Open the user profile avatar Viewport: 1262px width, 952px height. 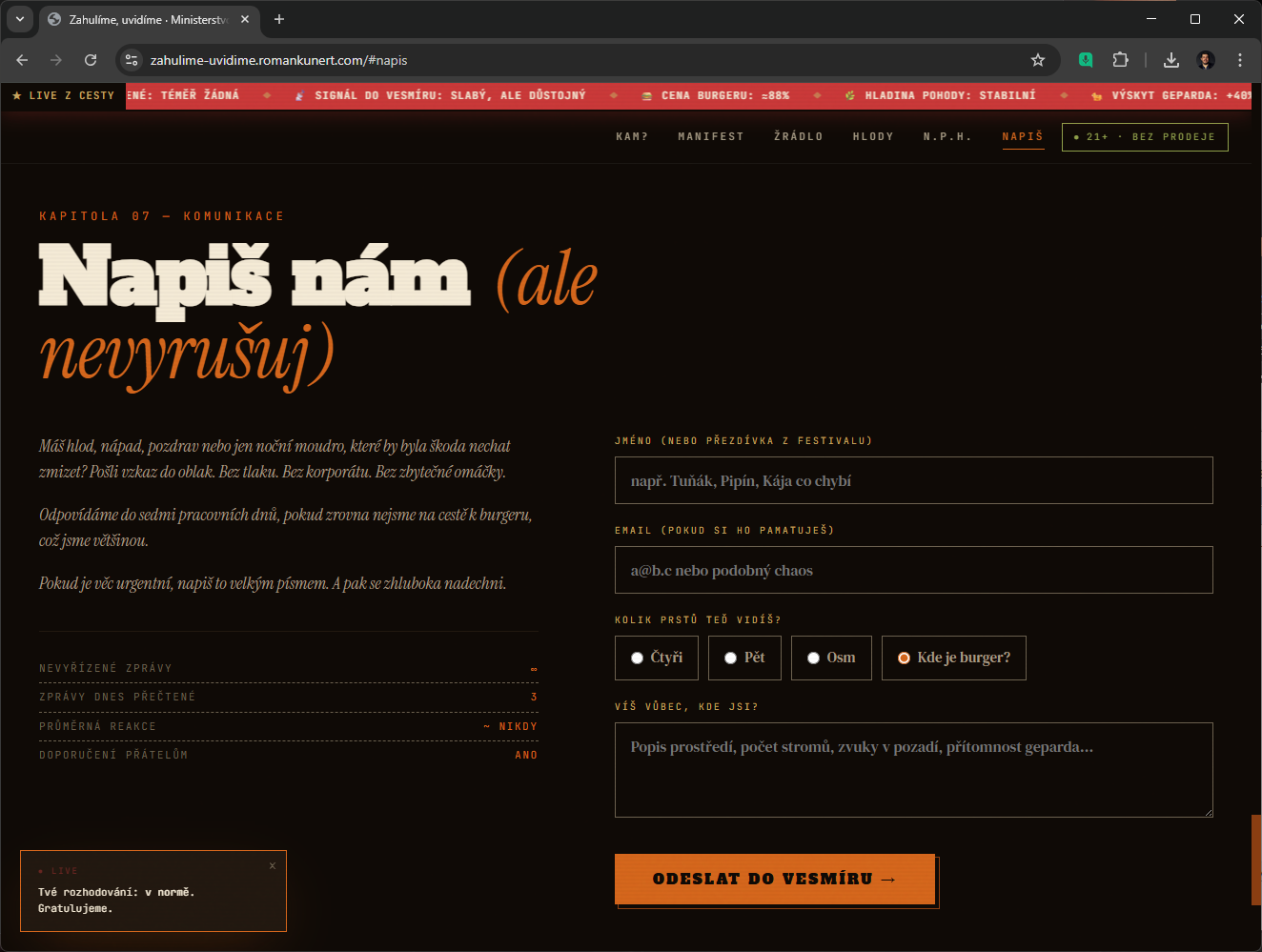pos(1206,60)
